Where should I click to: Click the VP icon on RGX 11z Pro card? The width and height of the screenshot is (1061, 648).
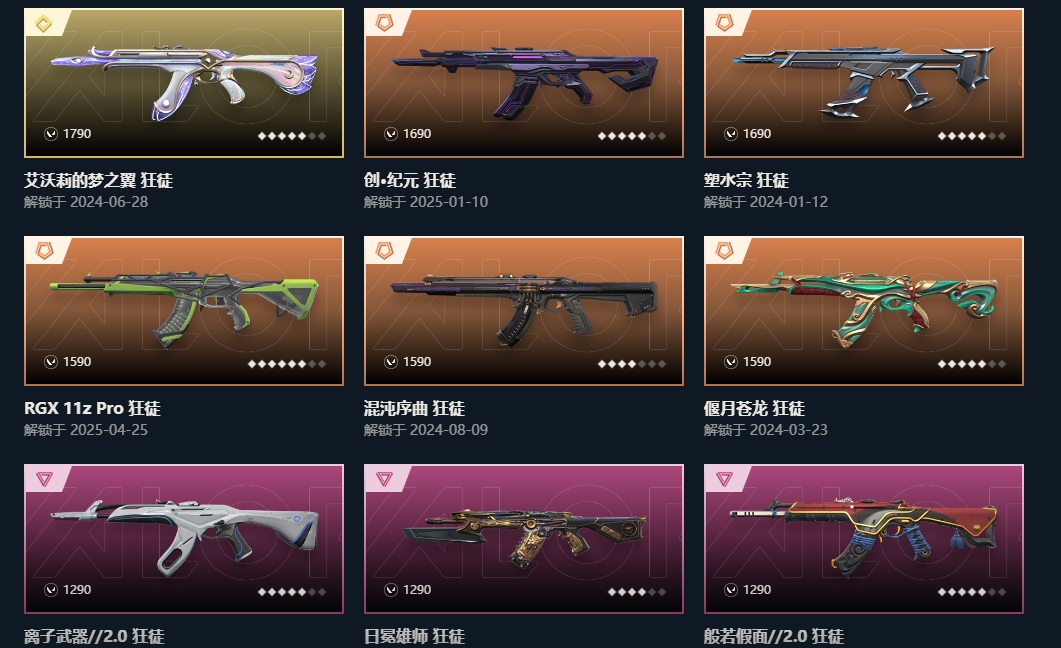51,362
